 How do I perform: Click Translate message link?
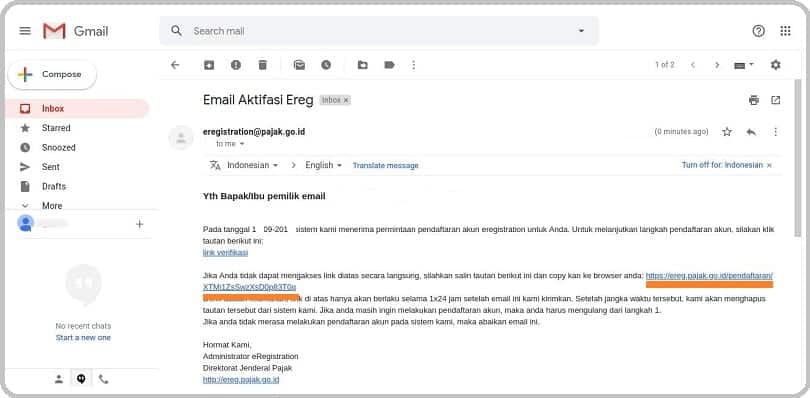[385, 165]
